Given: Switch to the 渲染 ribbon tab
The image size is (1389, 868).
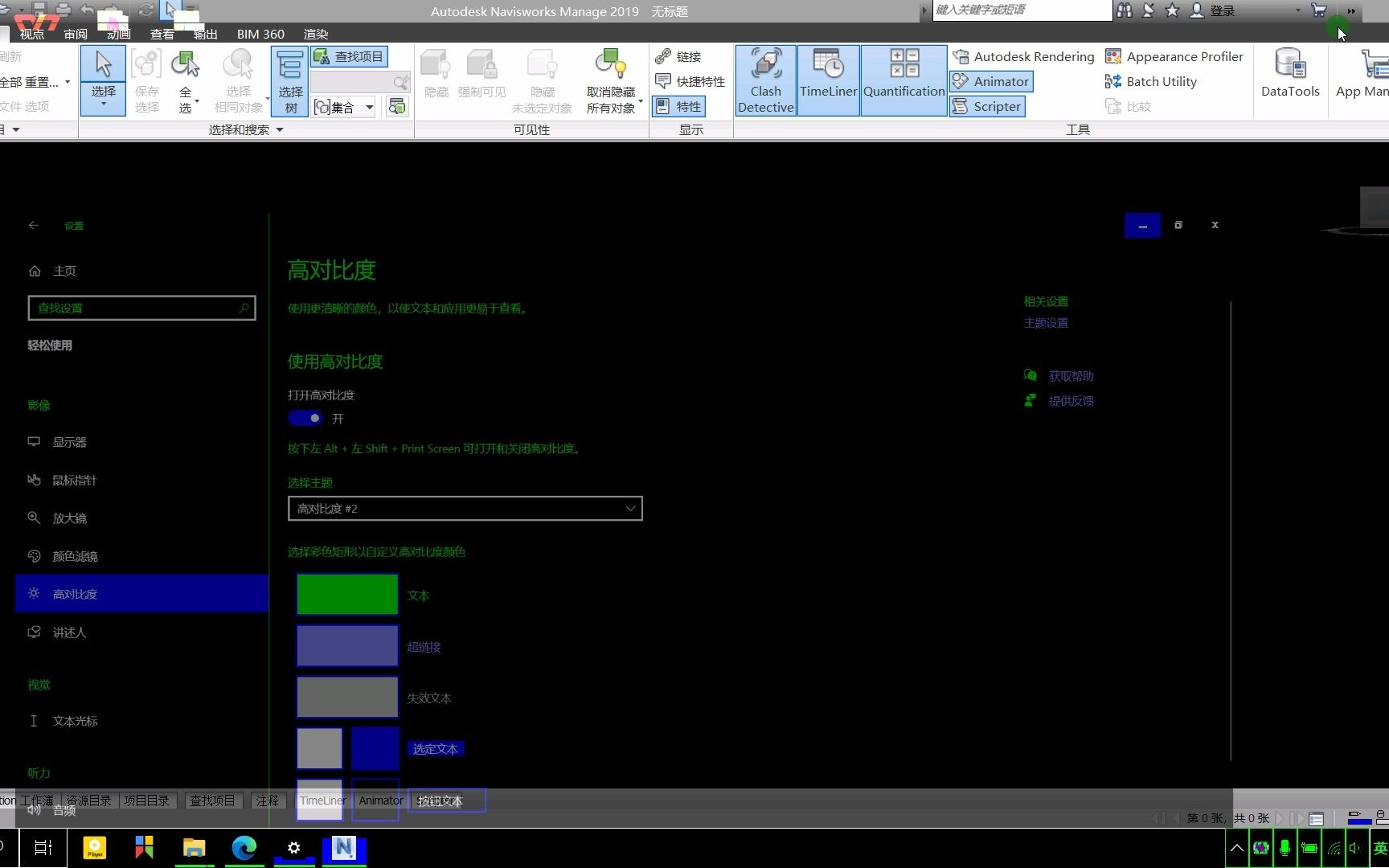Looking at the screenshot, I should (315, 34).
